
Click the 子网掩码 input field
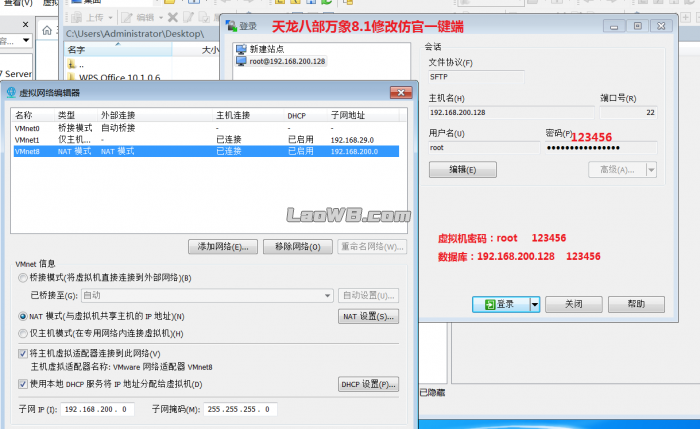tap(240, 409)
